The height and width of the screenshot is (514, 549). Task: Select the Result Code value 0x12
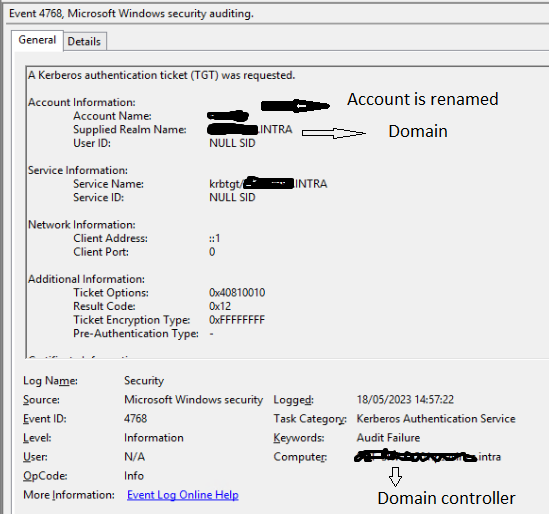pos(220,306)
